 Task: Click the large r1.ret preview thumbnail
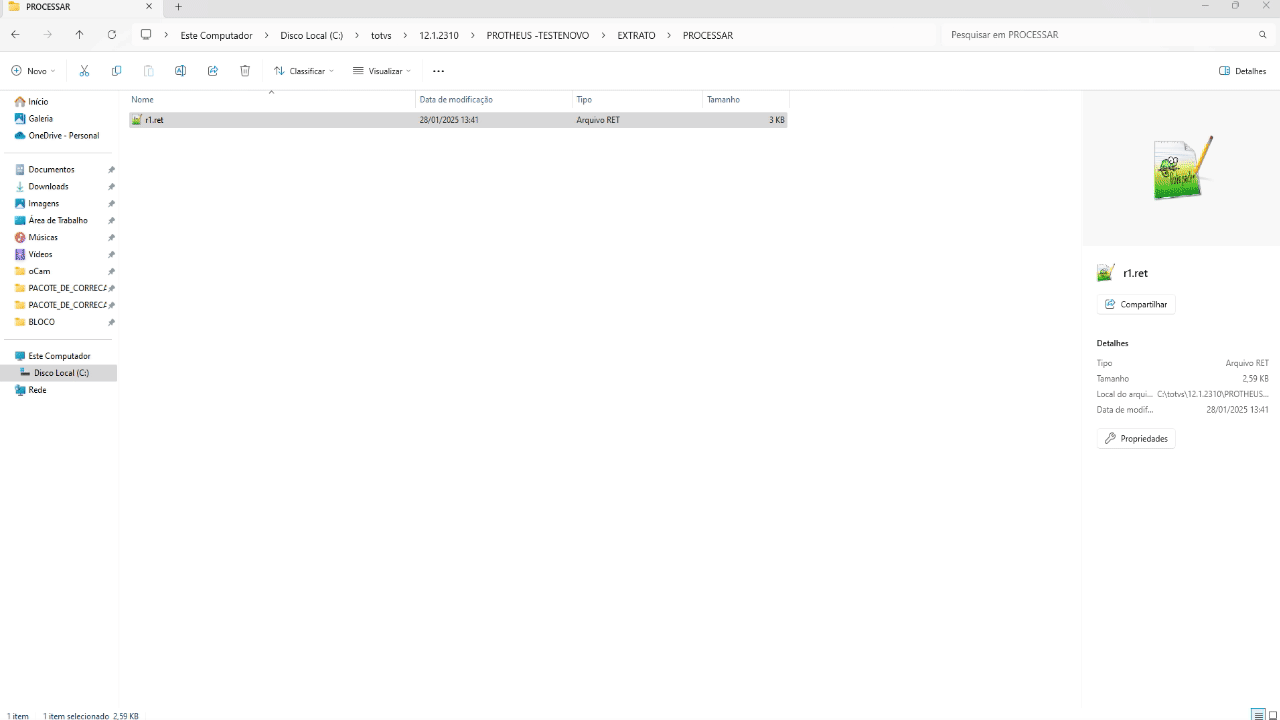point(1181,168)
